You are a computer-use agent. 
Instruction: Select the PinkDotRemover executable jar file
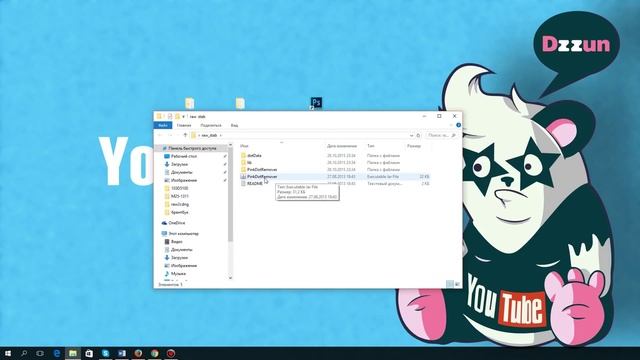coord(262,176)
